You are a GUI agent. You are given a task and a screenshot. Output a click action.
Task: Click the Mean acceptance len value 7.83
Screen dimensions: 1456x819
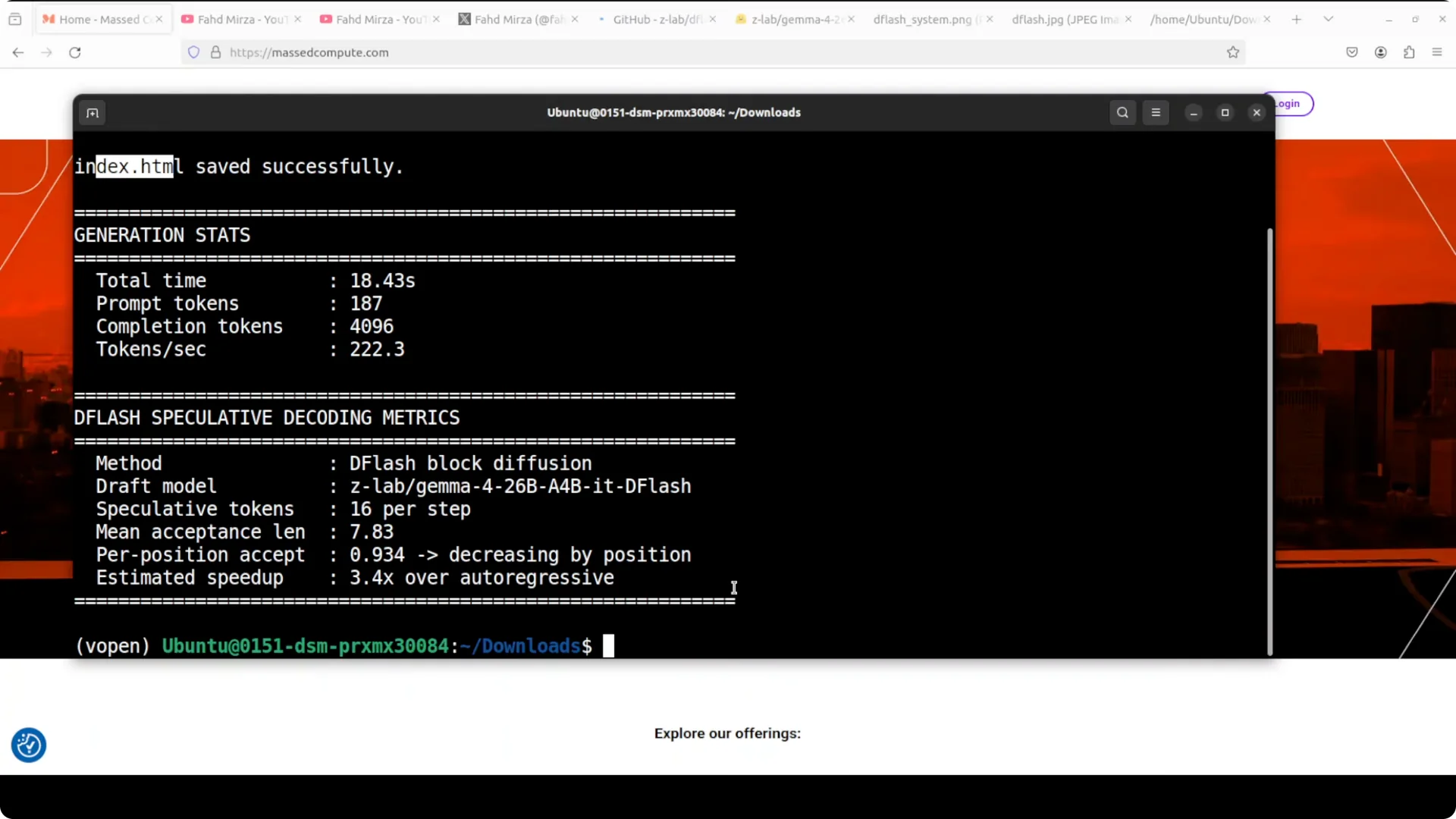coord(372,532)
